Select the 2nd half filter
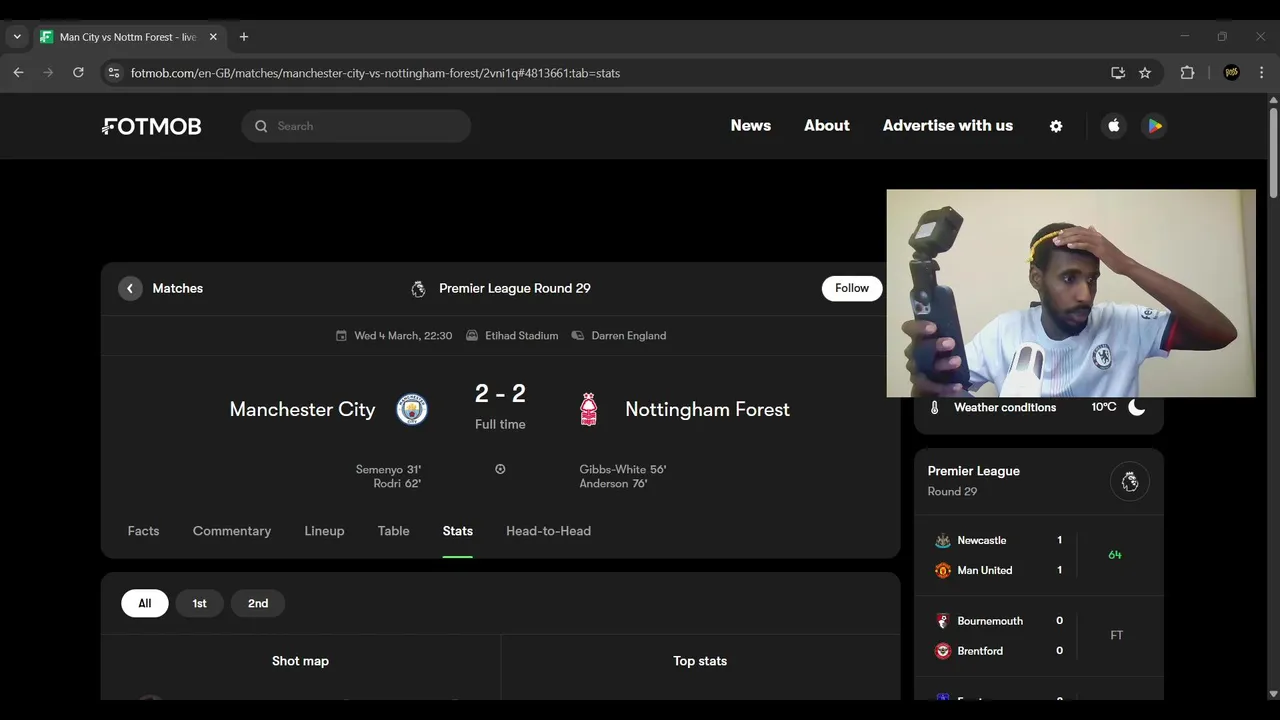Image resolution: width=1280 pixels, height=720 pixels. click(x=258, y=603)
